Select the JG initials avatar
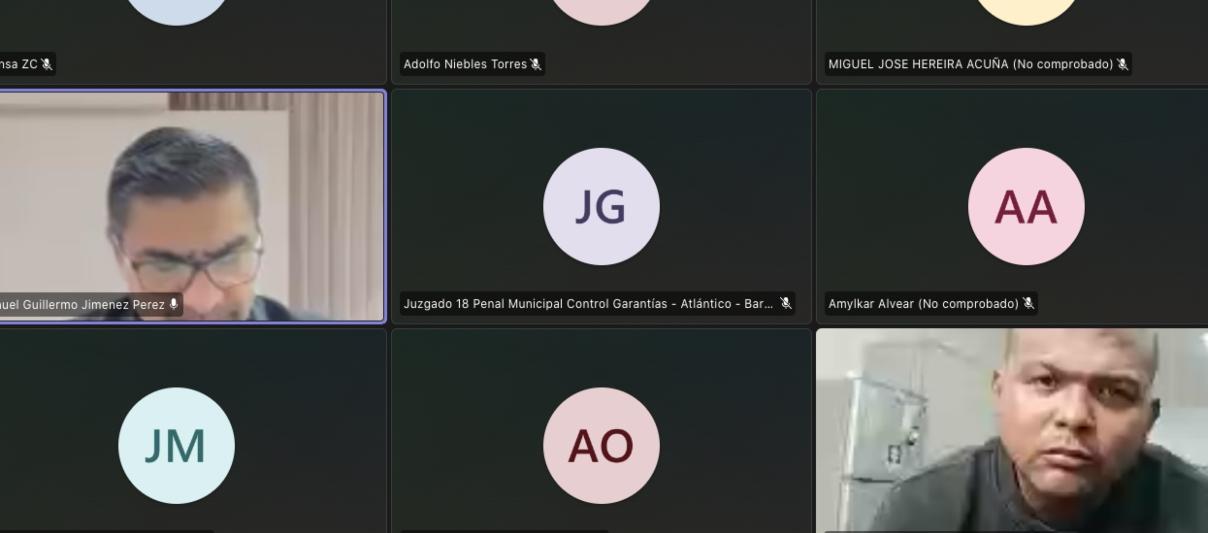The width and height of the screenshot is (1208, 533). 601,207
